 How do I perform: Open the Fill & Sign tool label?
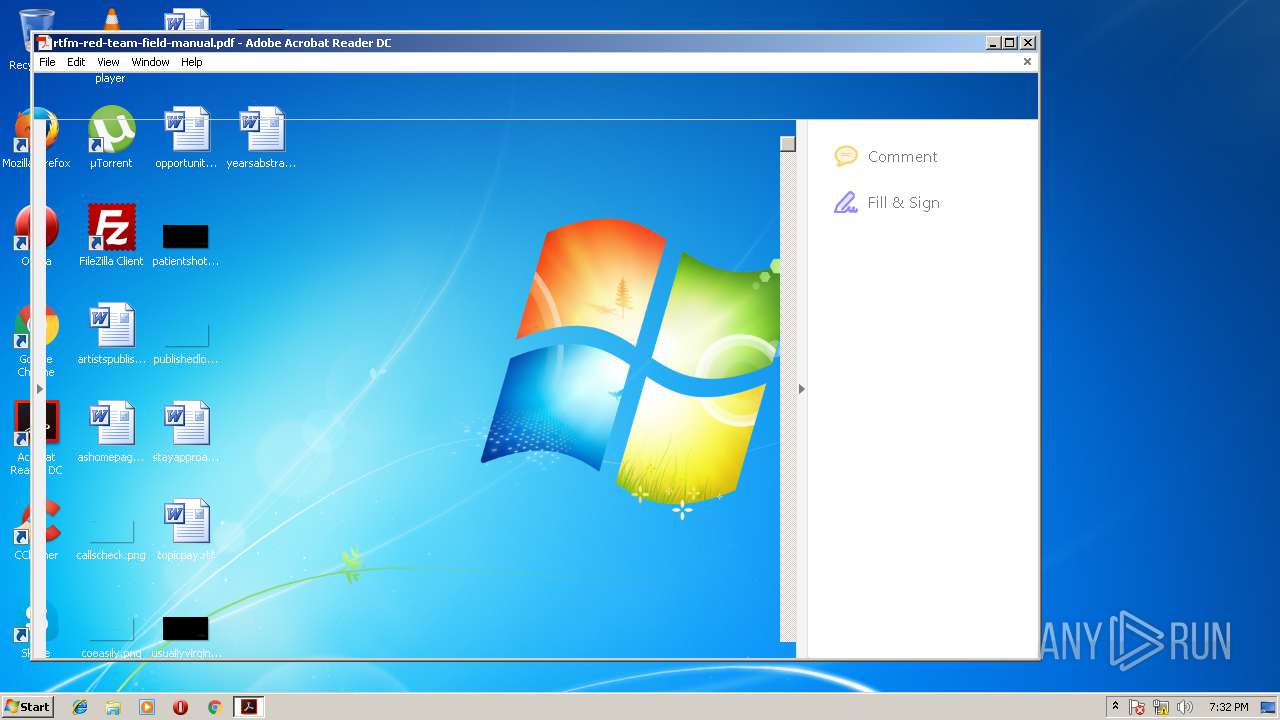903,203
